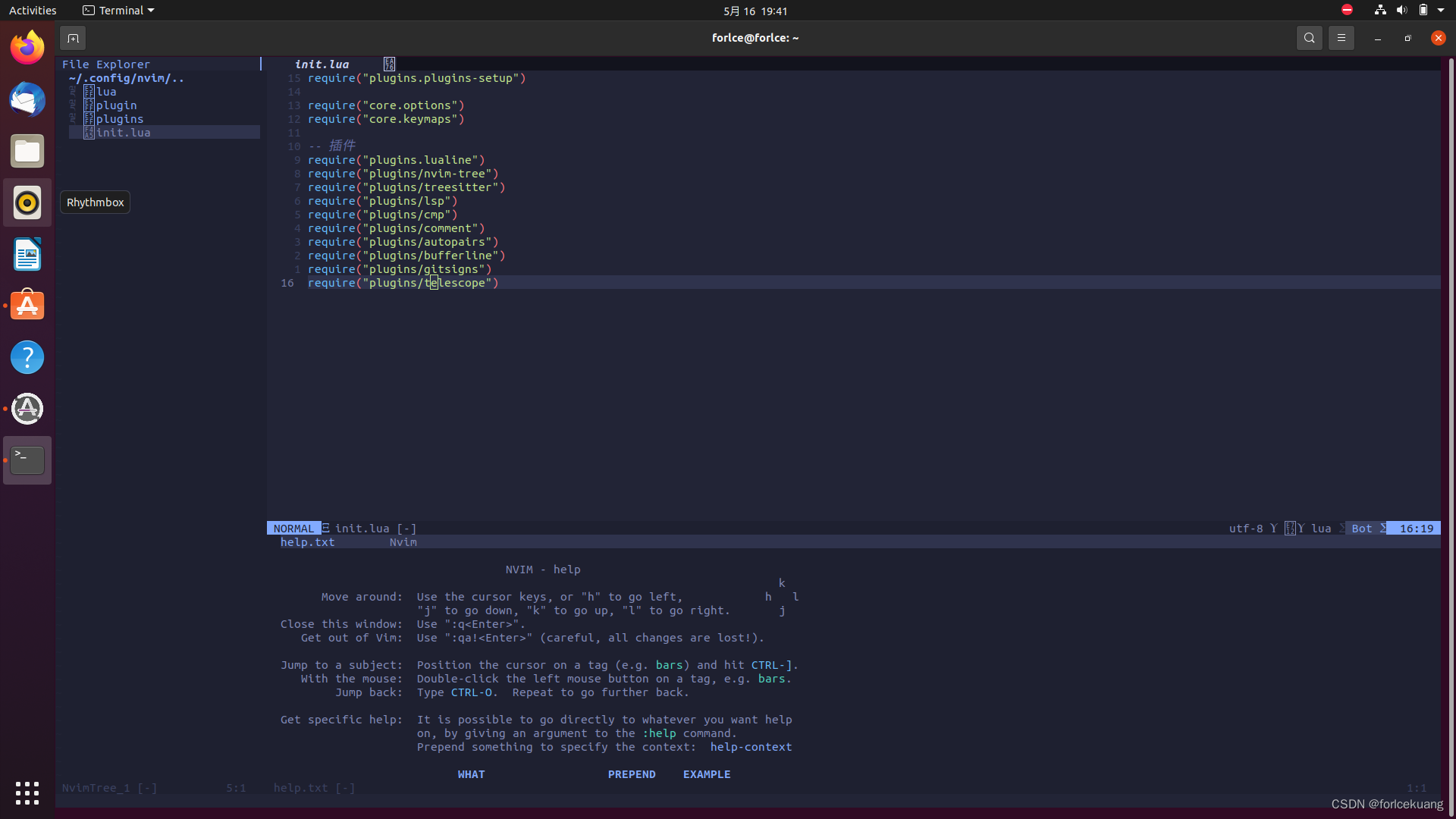
Task: Select init.lua in File Explorer
Action: pyautogui.click(x=123, y=133)
